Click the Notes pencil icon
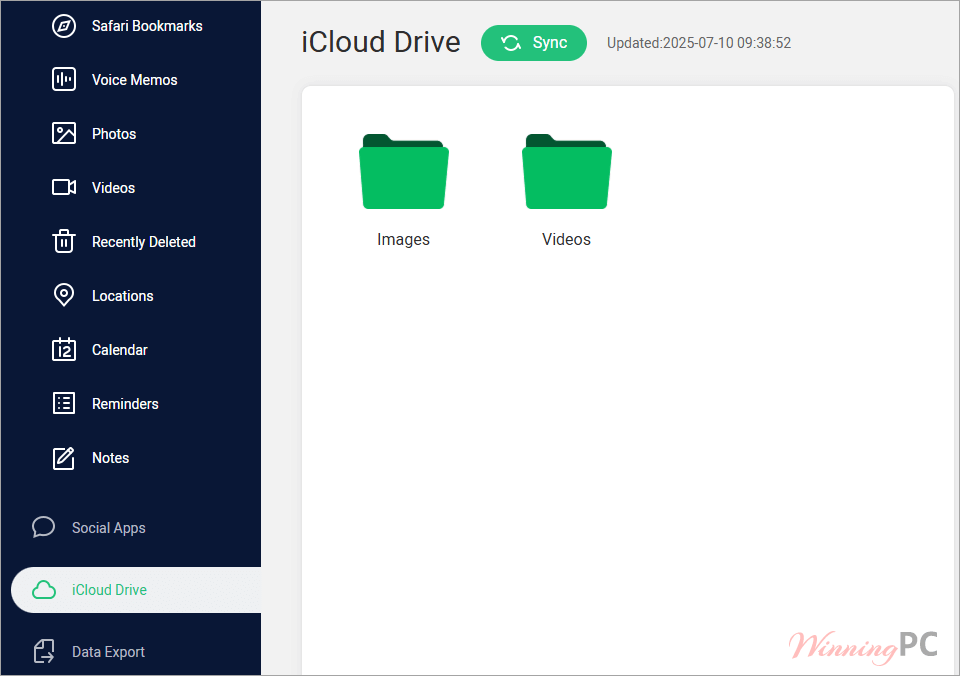The height and width of the screenshot is (676, 960). (64, 458)
